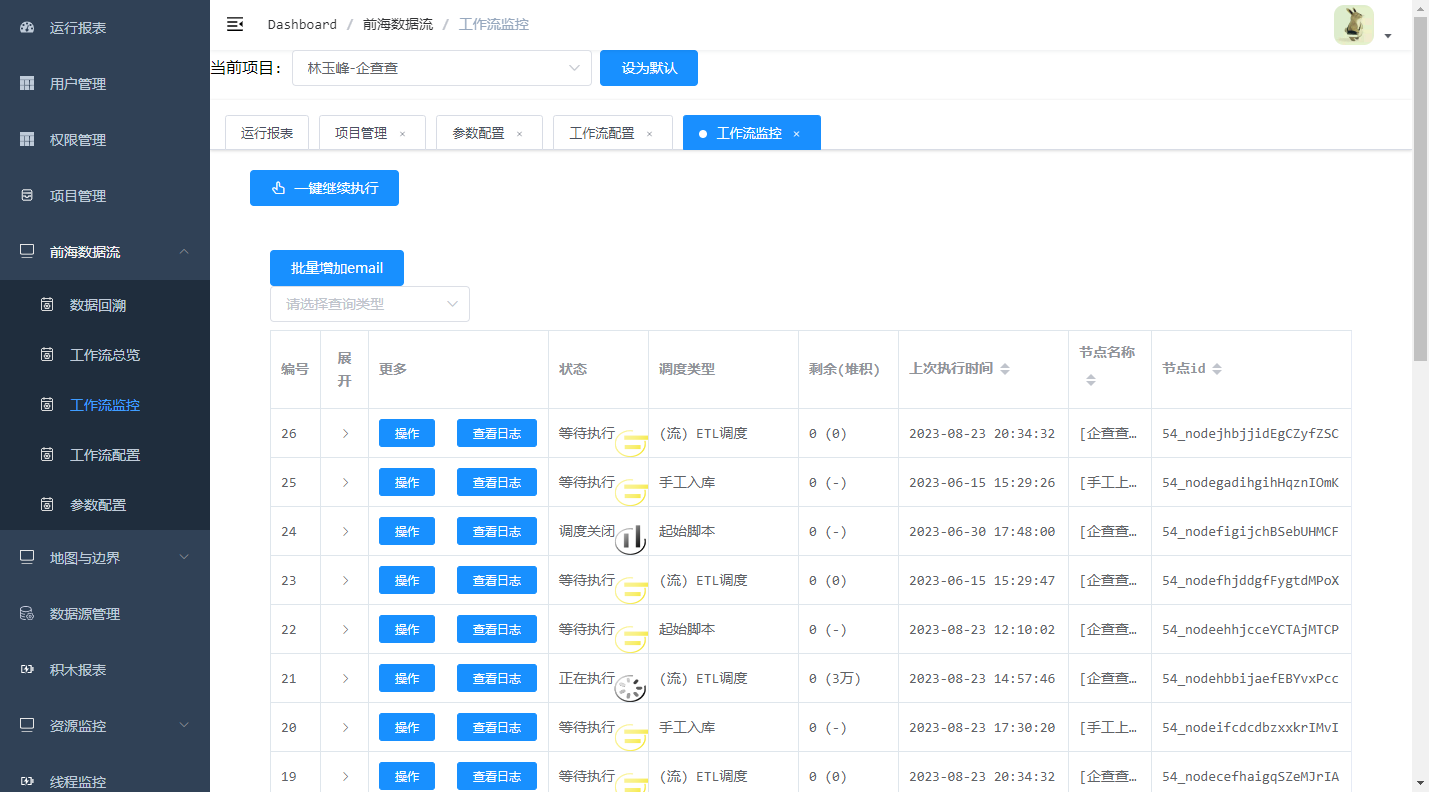This screenshot has width=1429, height=792.
Task: Click the 设为默认 button
Action: pos(649,68)
